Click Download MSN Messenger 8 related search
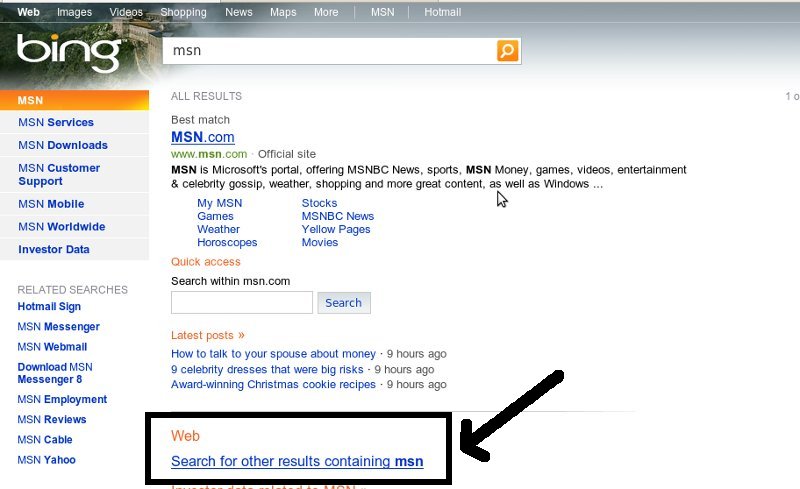 tap(55, 373)
